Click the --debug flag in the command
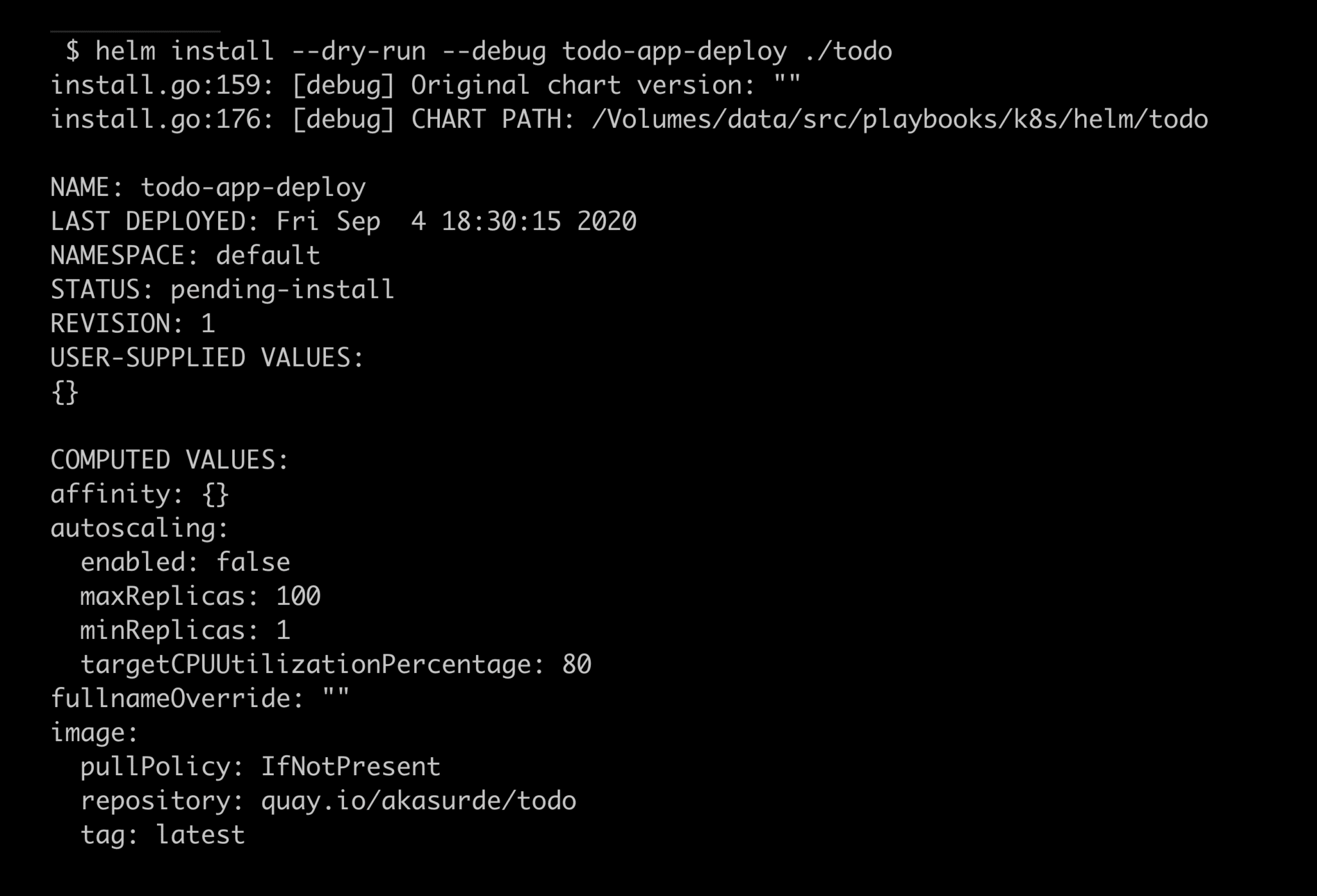This screenshot has width=1317, height=896. 494,51
